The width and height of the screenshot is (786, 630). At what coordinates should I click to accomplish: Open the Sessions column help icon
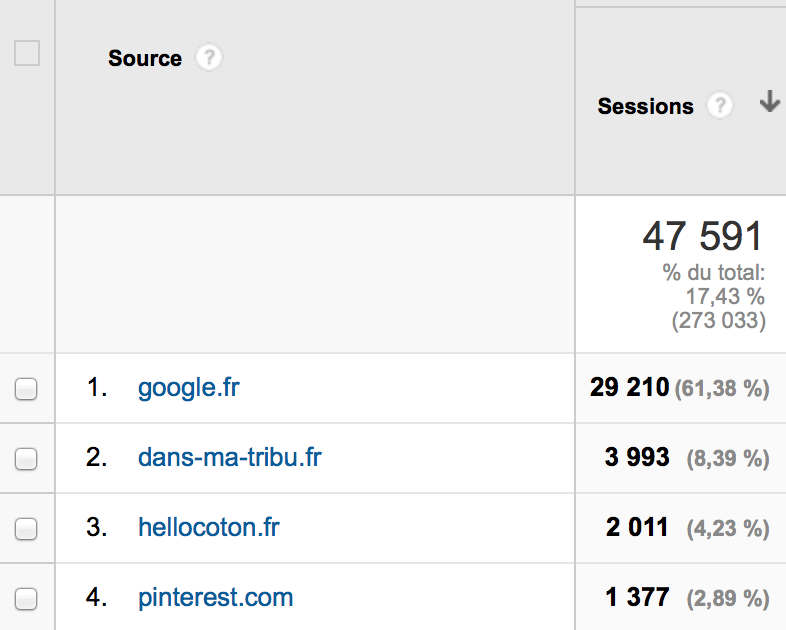(x=720, y=106)
